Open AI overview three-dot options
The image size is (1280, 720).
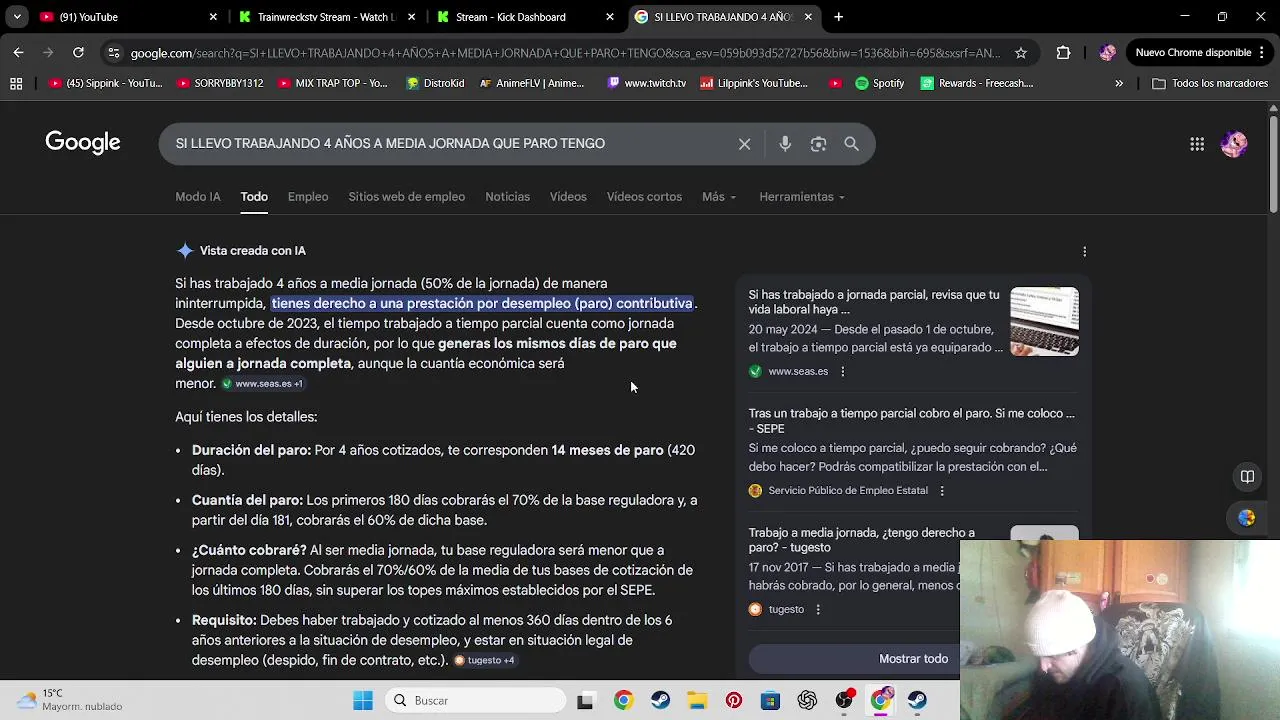(1084, 252)
